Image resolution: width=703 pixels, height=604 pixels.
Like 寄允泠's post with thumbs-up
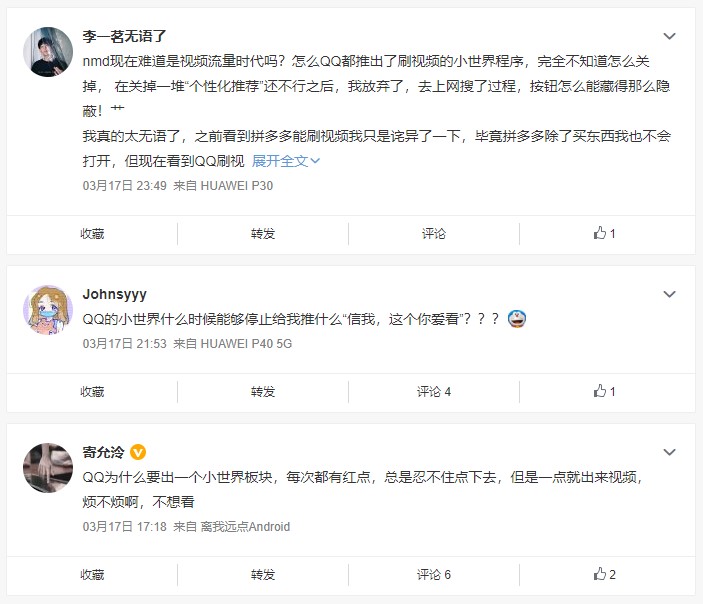tap(604, 574)
